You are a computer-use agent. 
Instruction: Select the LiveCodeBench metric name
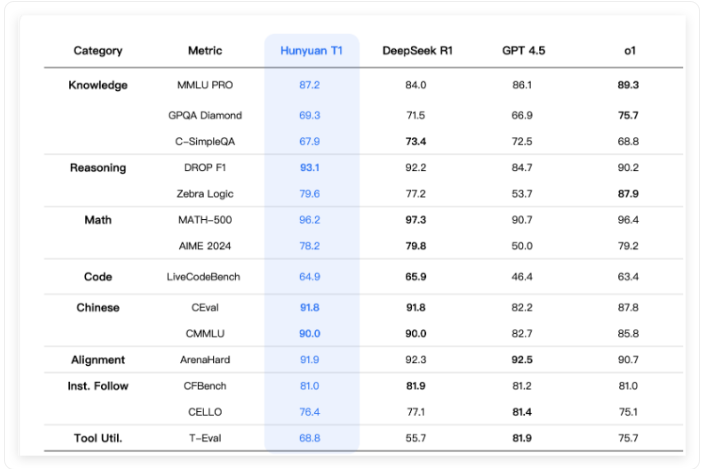(x=203, y=277)
